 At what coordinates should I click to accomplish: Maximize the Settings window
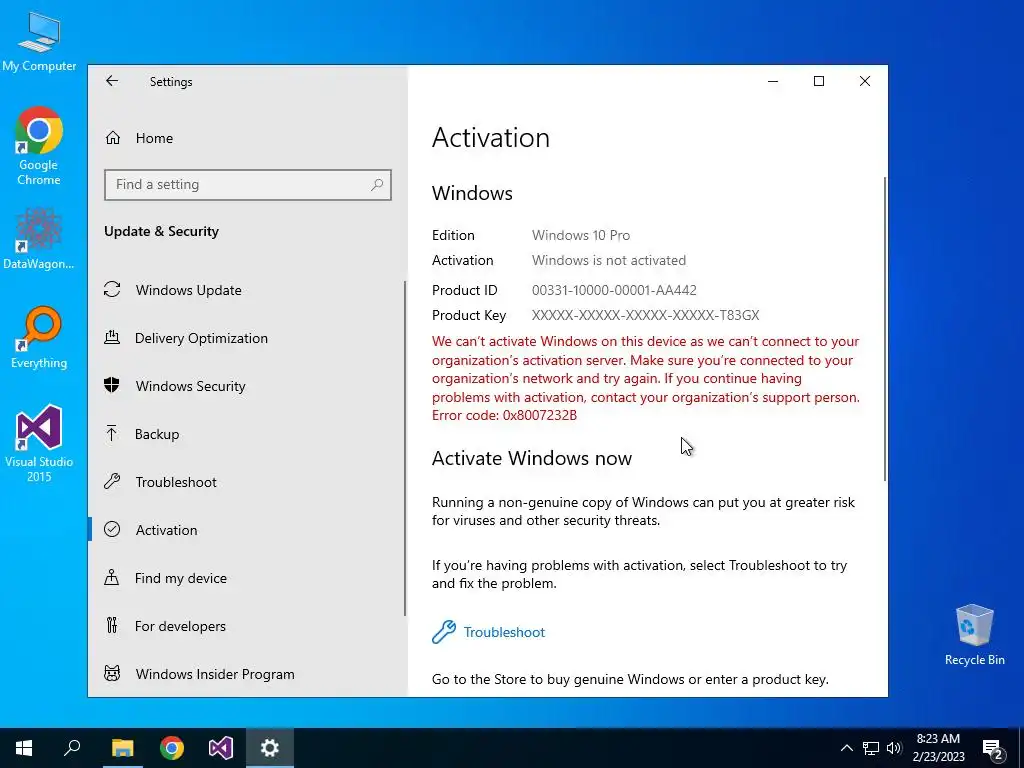point(819,81)
